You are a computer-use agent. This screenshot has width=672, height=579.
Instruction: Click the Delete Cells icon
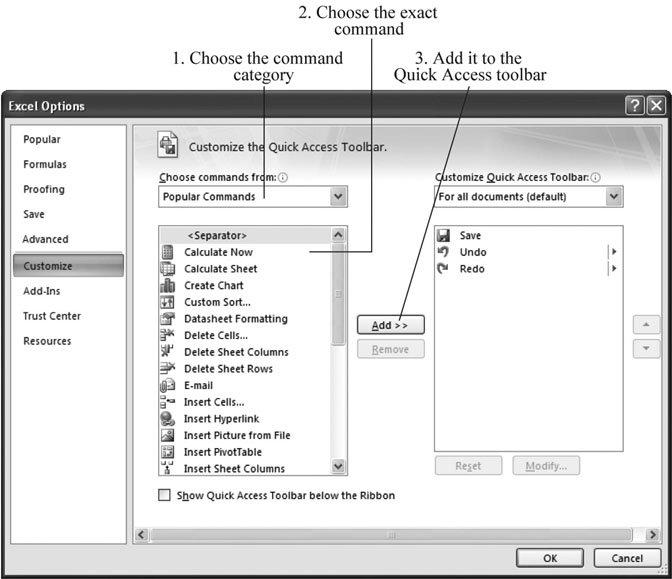167,335
